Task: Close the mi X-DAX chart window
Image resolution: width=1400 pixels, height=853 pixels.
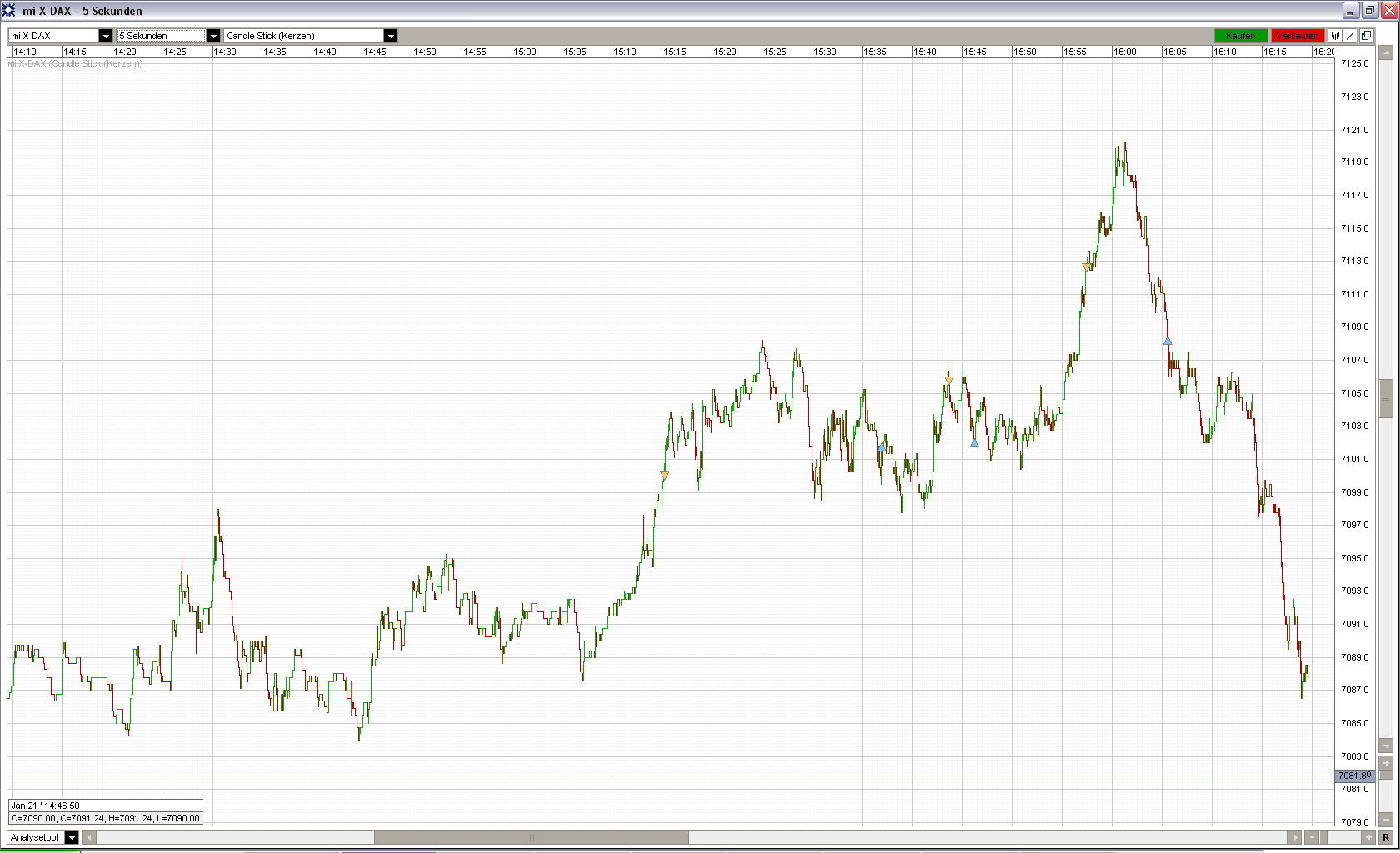Action: tap(1388, 11)
